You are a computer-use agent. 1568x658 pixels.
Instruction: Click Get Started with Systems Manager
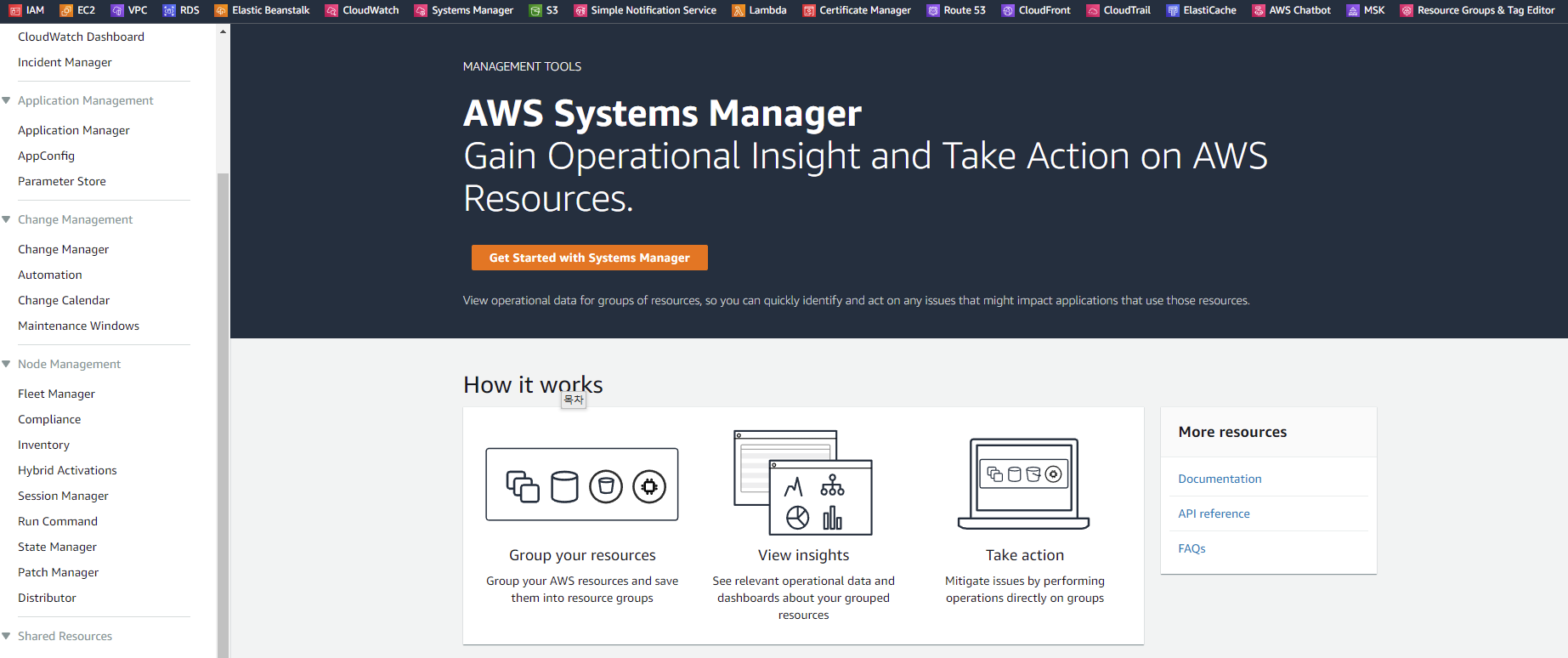point(590,258)
